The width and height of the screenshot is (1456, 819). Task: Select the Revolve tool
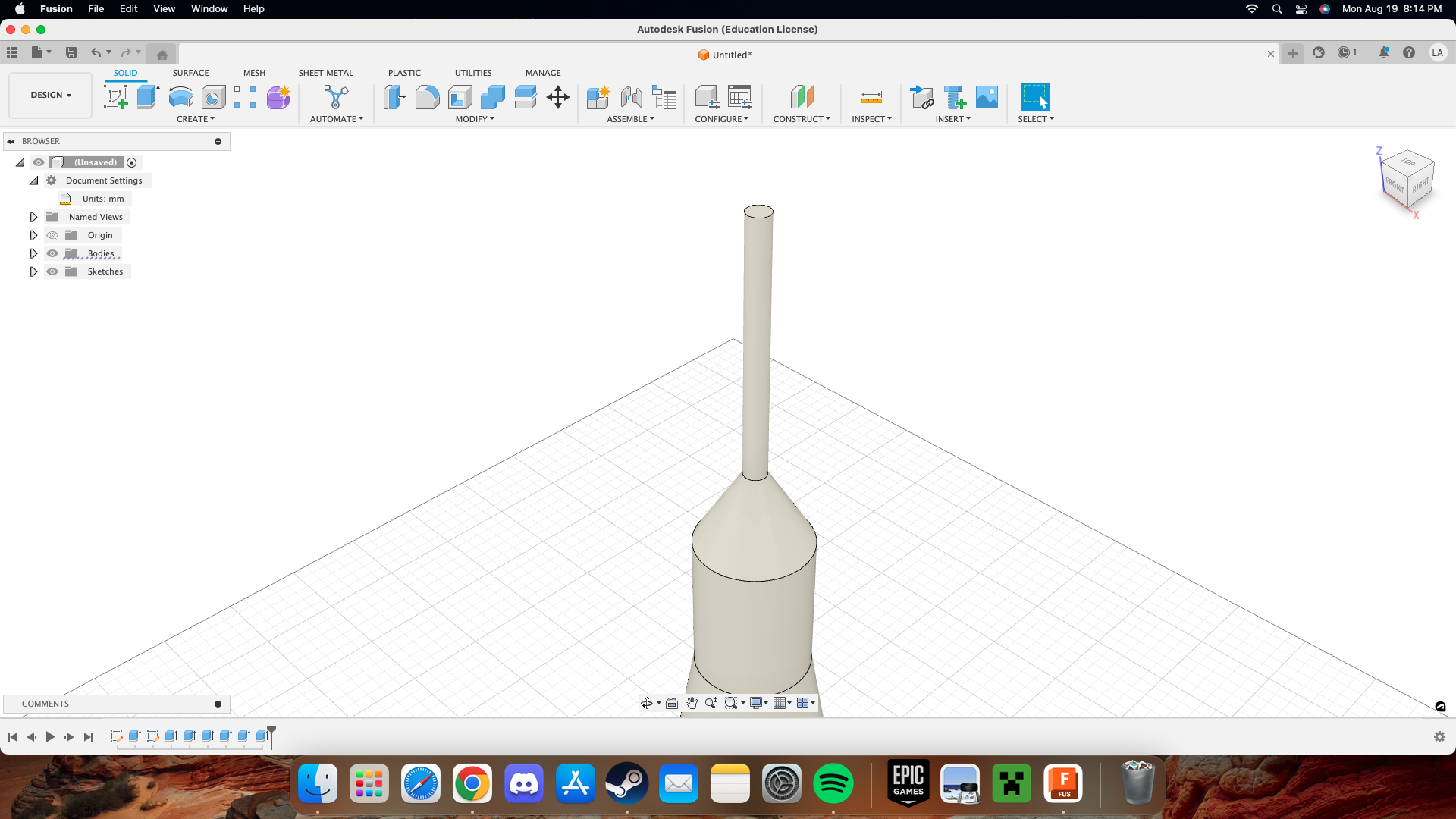coord(180,97)
